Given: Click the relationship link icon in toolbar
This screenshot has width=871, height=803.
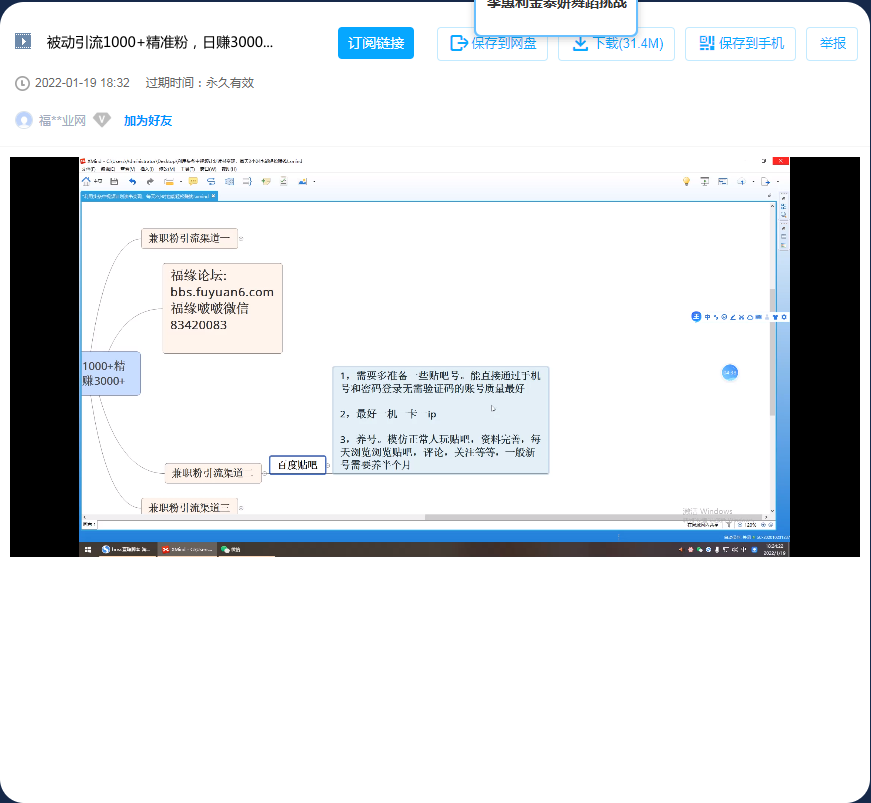Looking at the screenshot, I should (x=211, y=182).
